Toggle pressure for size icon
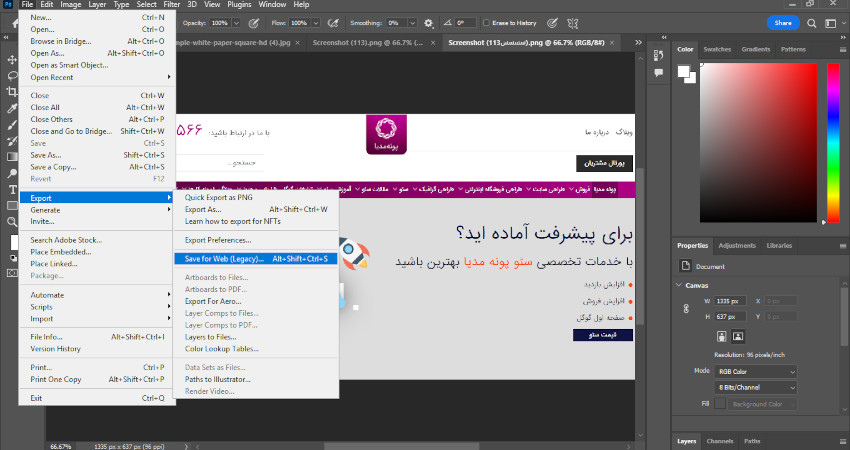The height and width of the screenshot is (450, 850). pyautogui.click(x=552, y=23)
